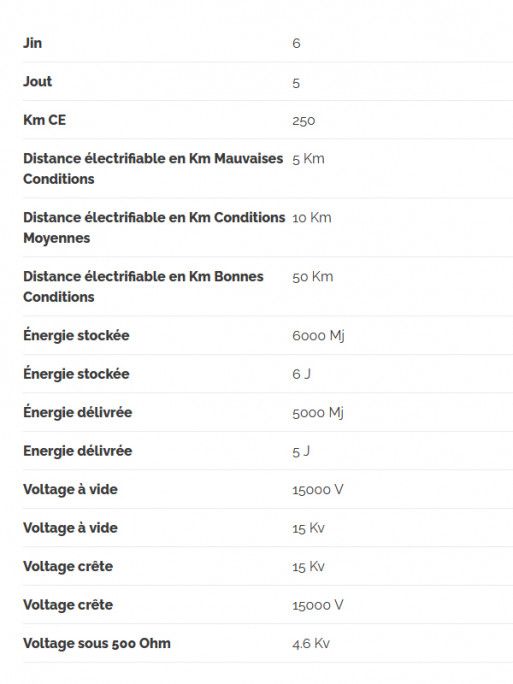Click the Km CE label
The image size is (513, 684).
click(x=44, y=120)
